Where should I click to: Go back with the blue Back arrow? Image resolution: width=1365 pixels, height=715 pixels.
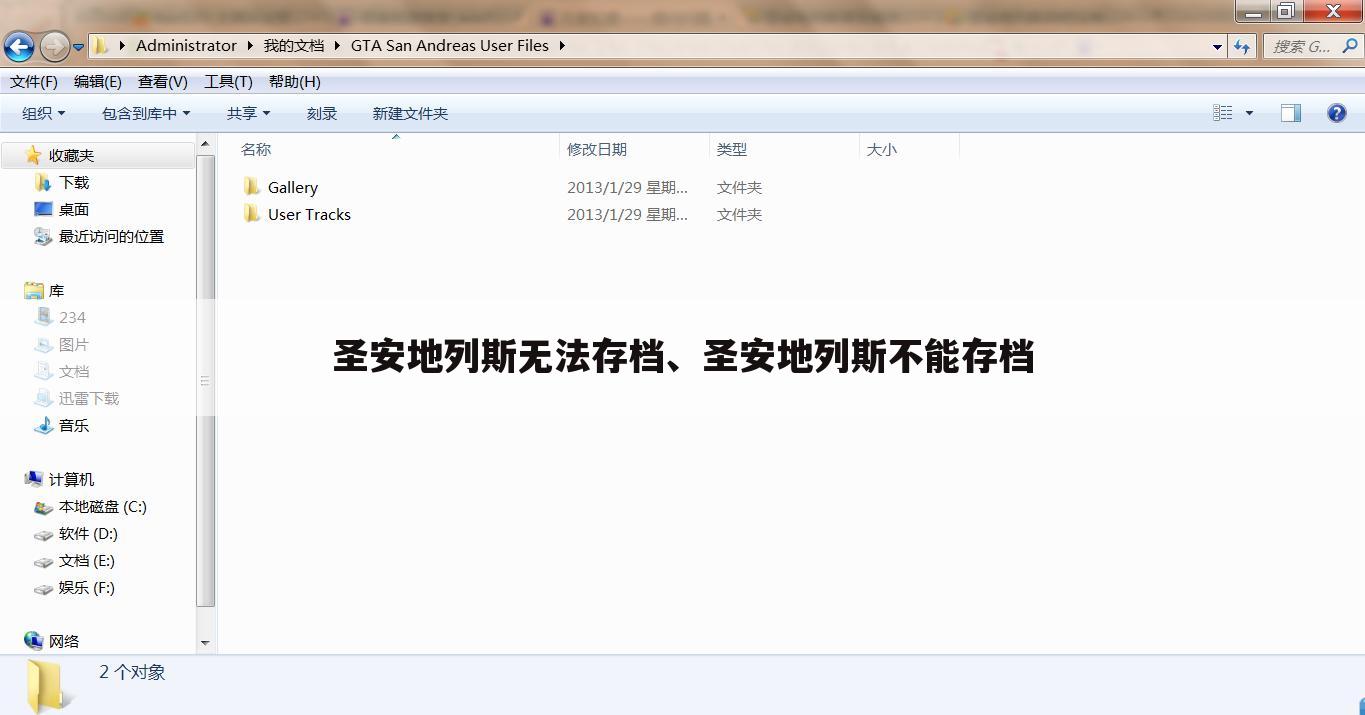click(x=19, y=46)
